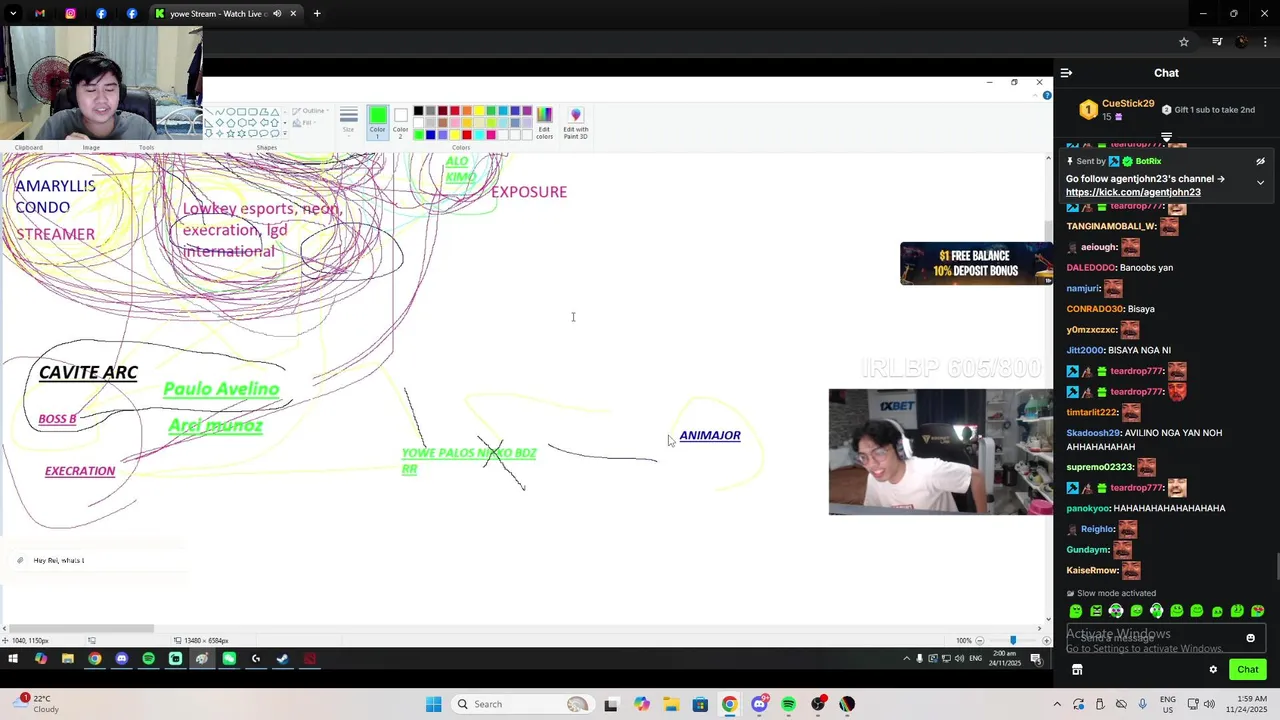The image size is (1280, 720).
Task: Open the browser tab search dropdown
Action: 12,13
